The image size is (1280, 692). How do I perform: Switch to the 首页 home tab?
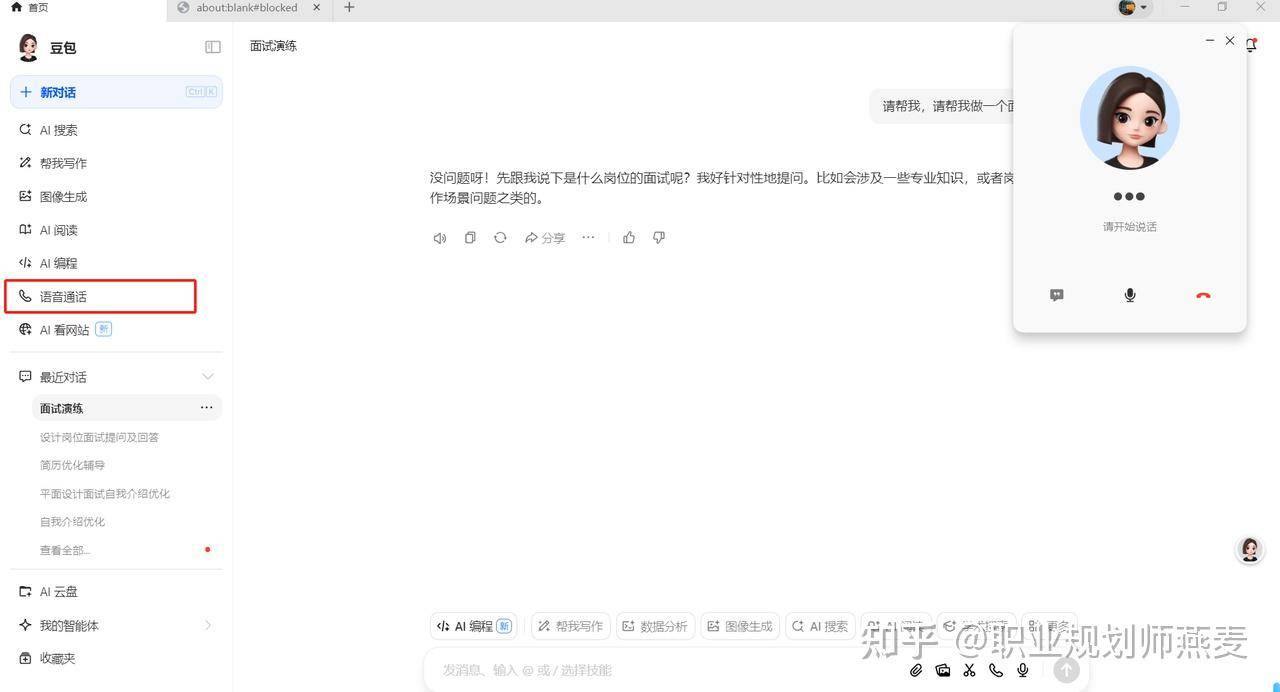click(82, 8)
